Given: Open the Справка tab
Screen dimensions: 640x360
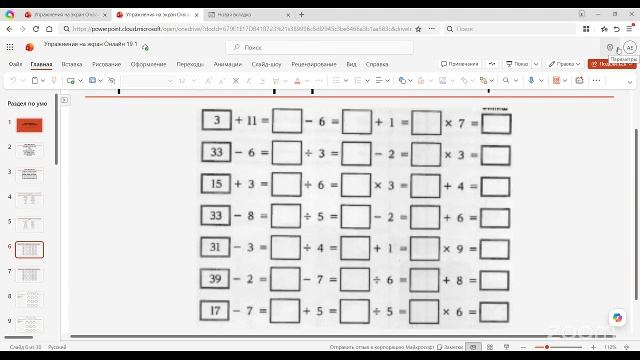Looking at the screenshot, I should coord(377,64).
